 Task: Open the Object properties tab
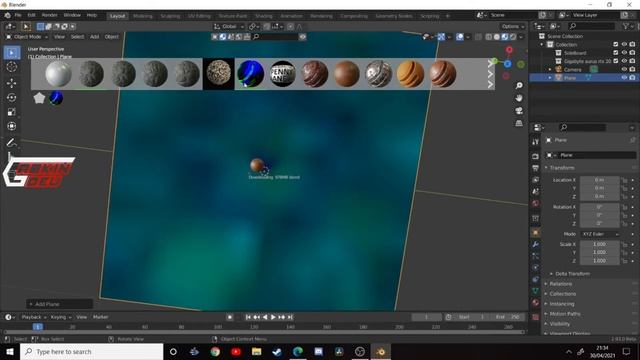point(536,232)
